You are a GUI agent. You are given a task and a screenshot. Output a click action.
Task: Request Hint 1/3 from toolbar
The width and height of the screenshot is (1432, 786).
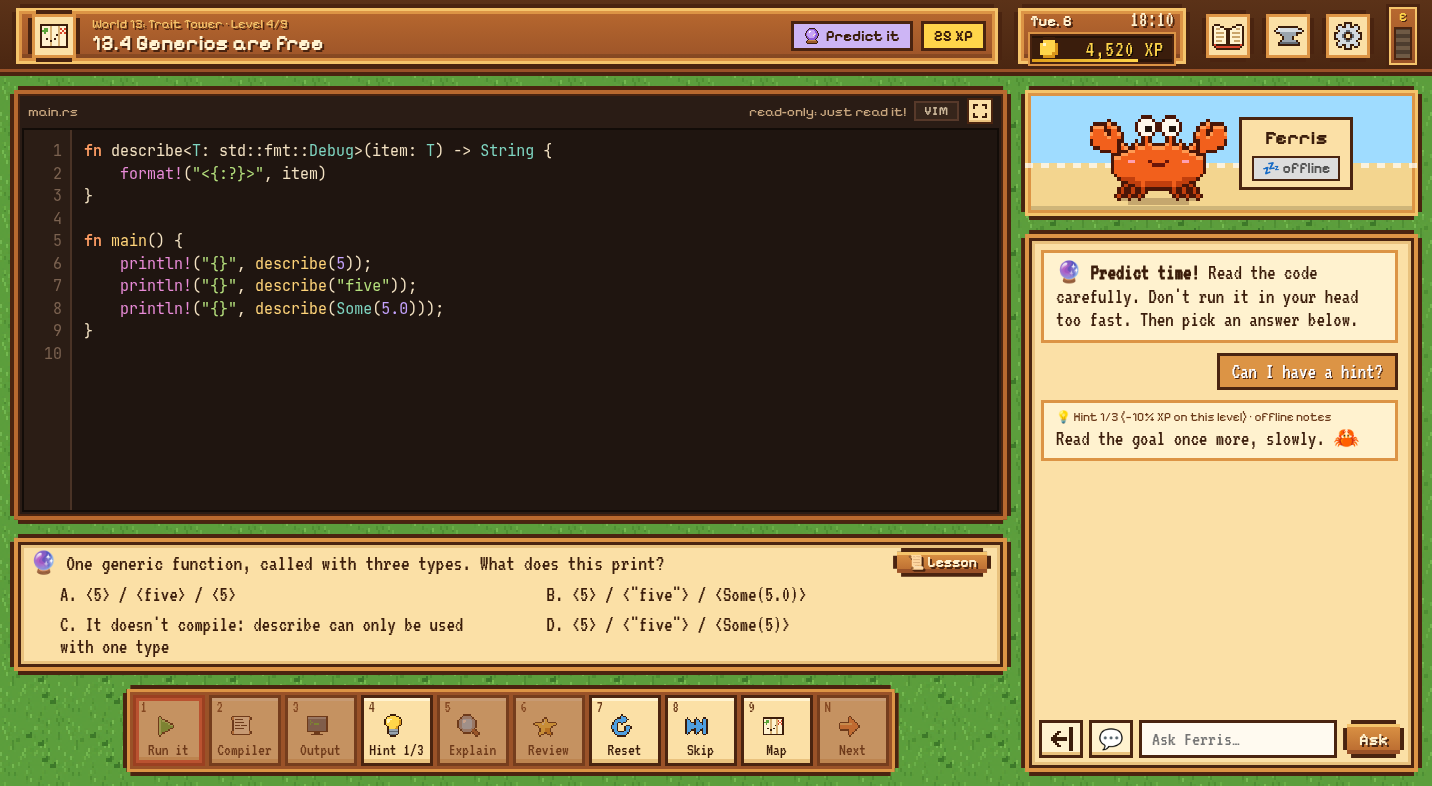point(396,731)
